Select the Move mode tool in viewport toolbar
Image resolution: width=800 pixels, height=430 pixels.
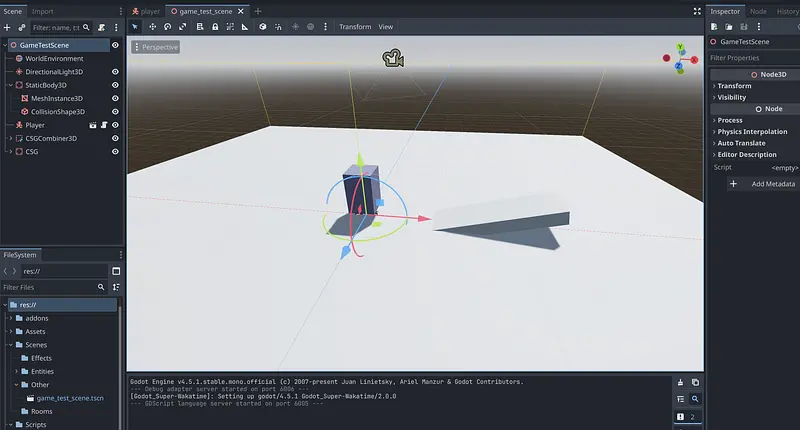pos(151,27)
